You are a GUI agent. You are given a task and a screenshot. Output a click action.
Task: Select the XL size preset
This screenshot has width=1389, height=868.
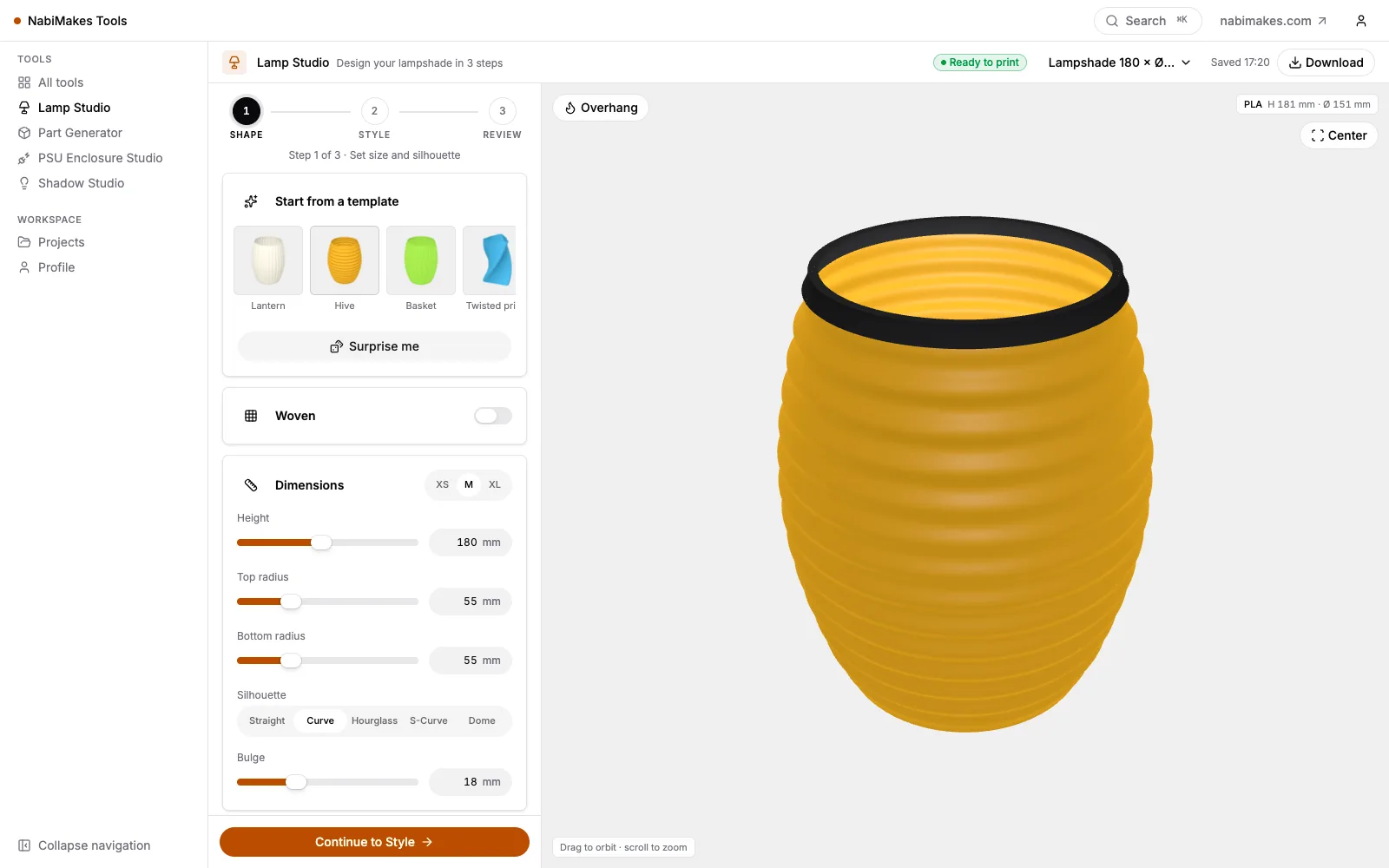495,484
